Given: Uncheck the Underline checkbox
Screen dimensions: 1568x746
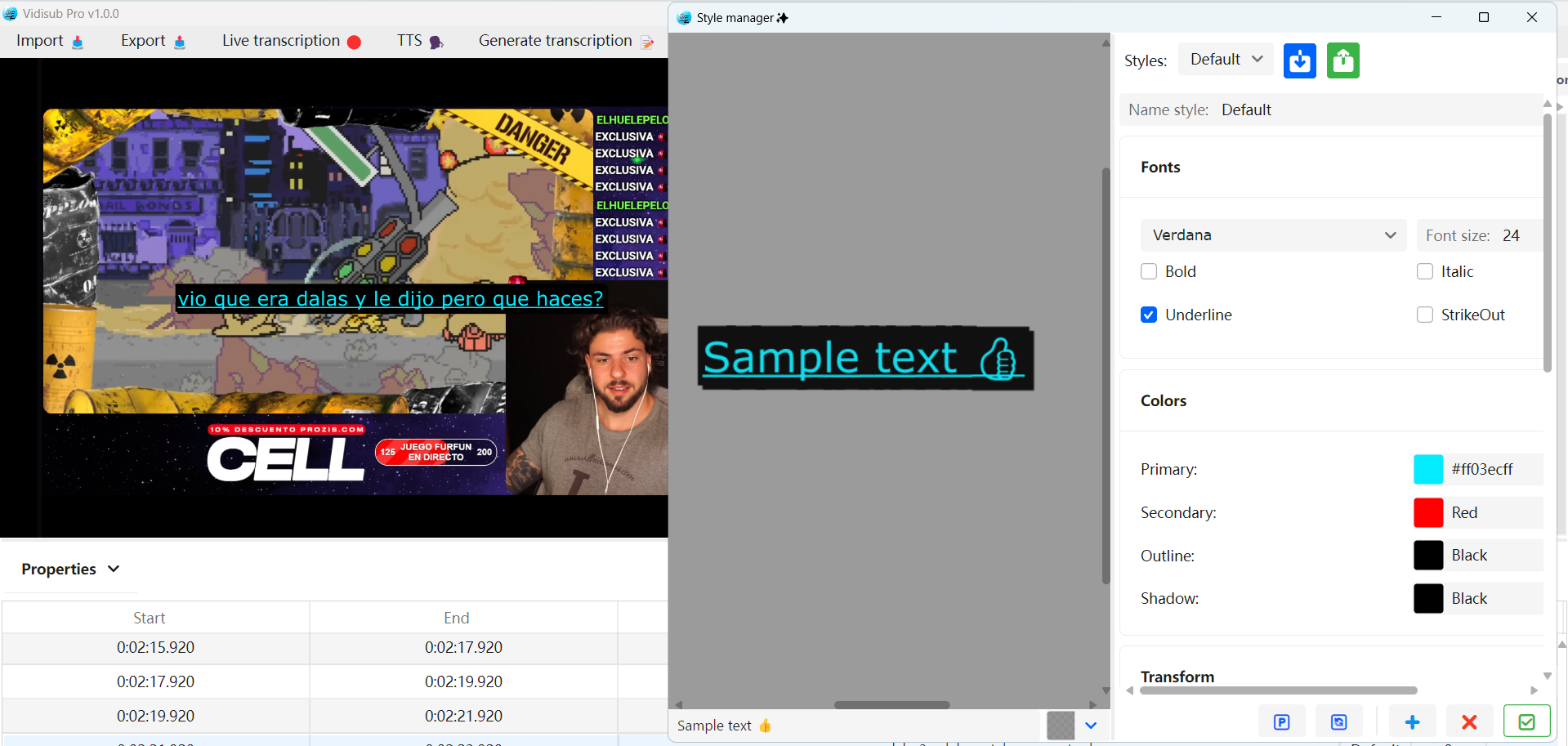Looking at the screenshot, I should [x=1149, y=315].
